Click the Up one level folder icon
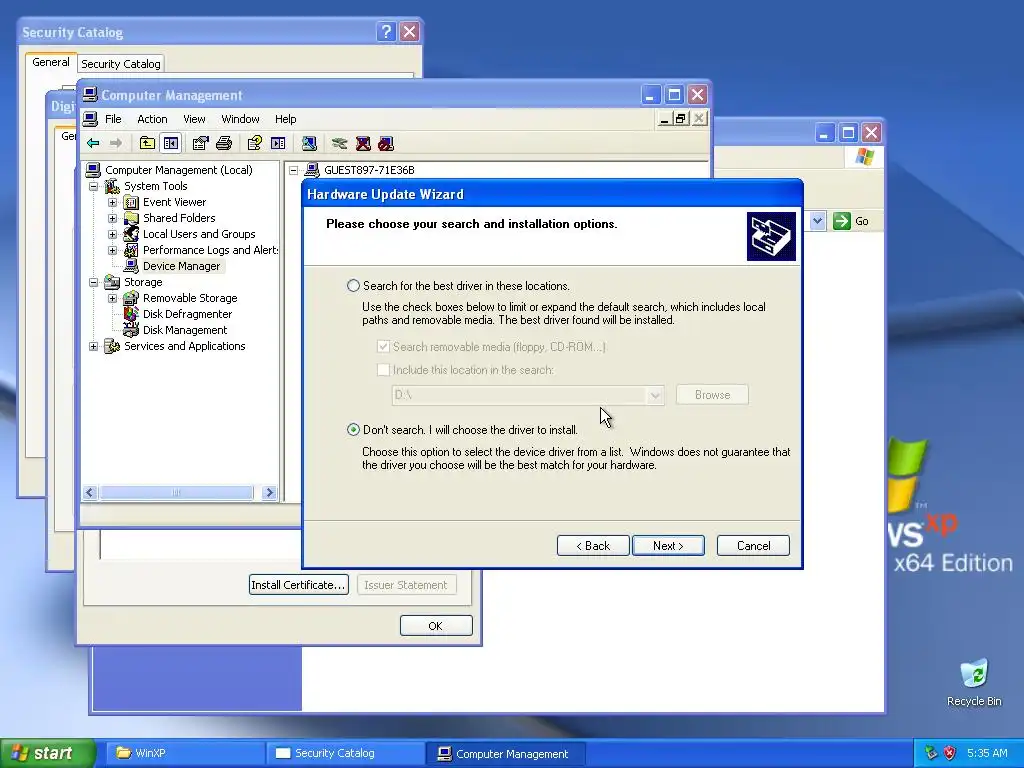The height and width of the screenshot is (768, 1024). [x=148, y=143]
